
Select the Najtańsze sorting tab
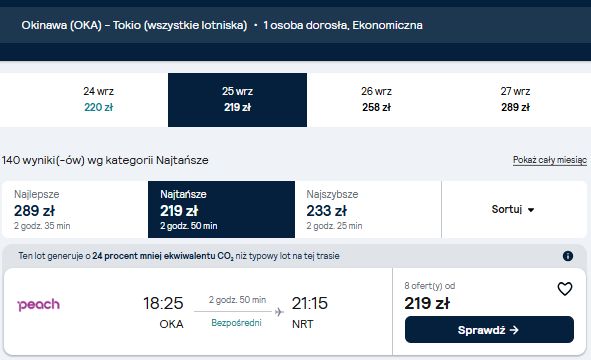(221, 209)
